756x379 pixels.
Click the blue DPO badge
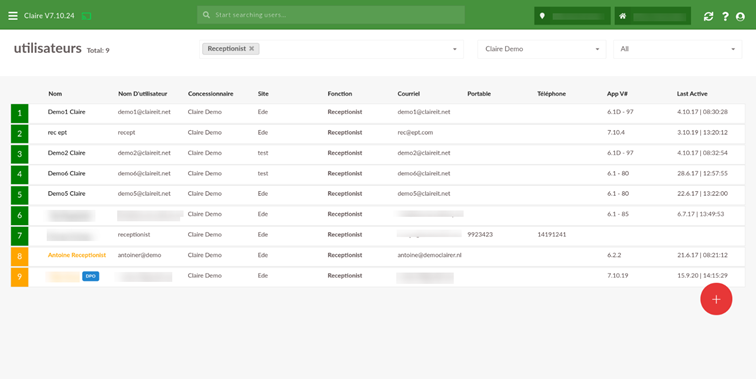pyautogui.click(x=91, y=276)
